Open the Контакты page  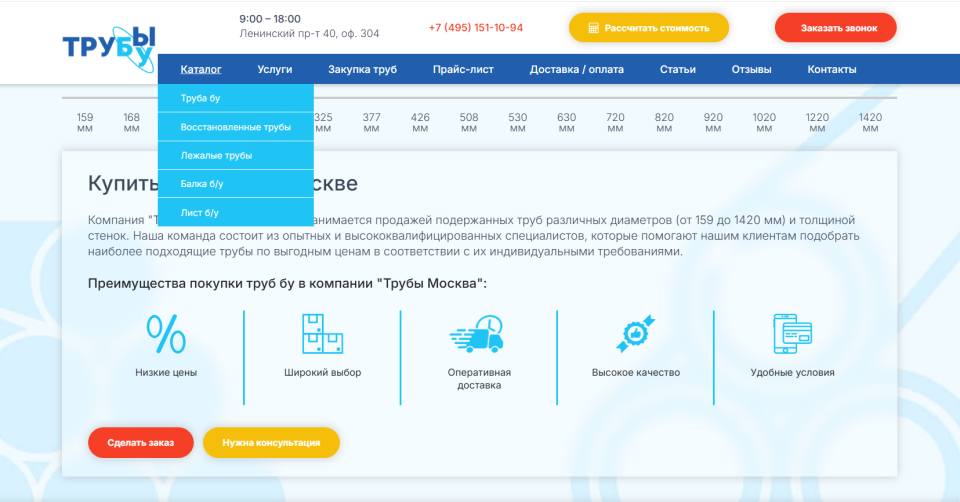(x=831, y=69)
